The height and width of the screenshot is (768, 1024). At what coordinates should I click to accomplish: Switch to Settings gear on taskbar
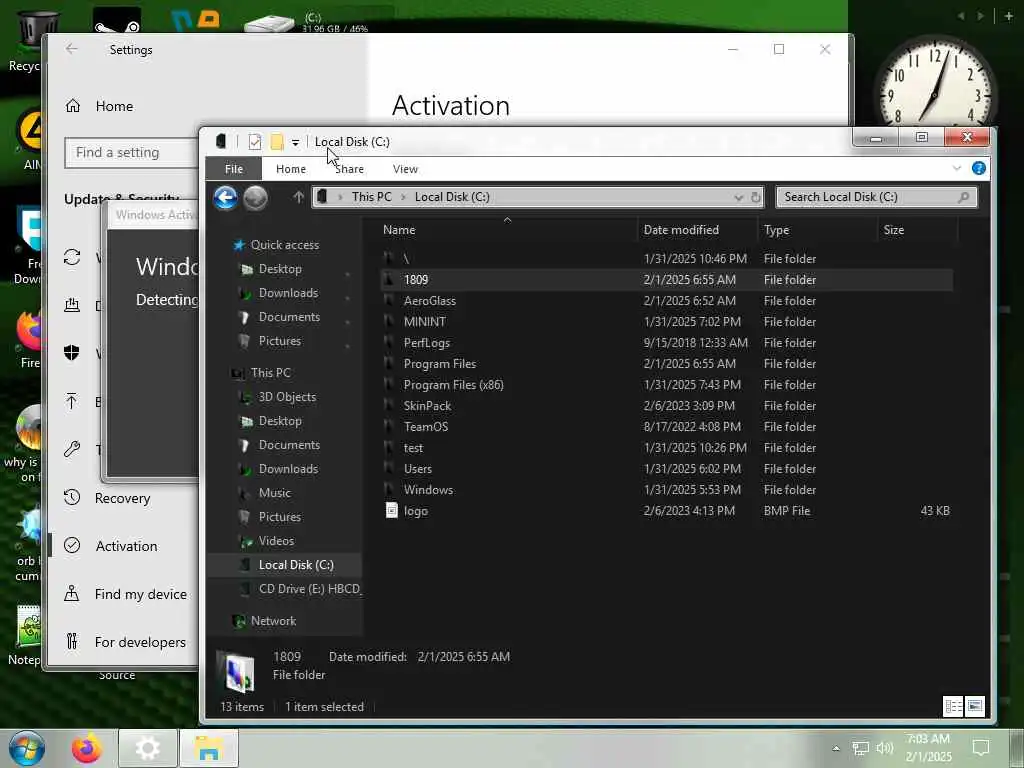pyautogui.click(x=148, y=748)
